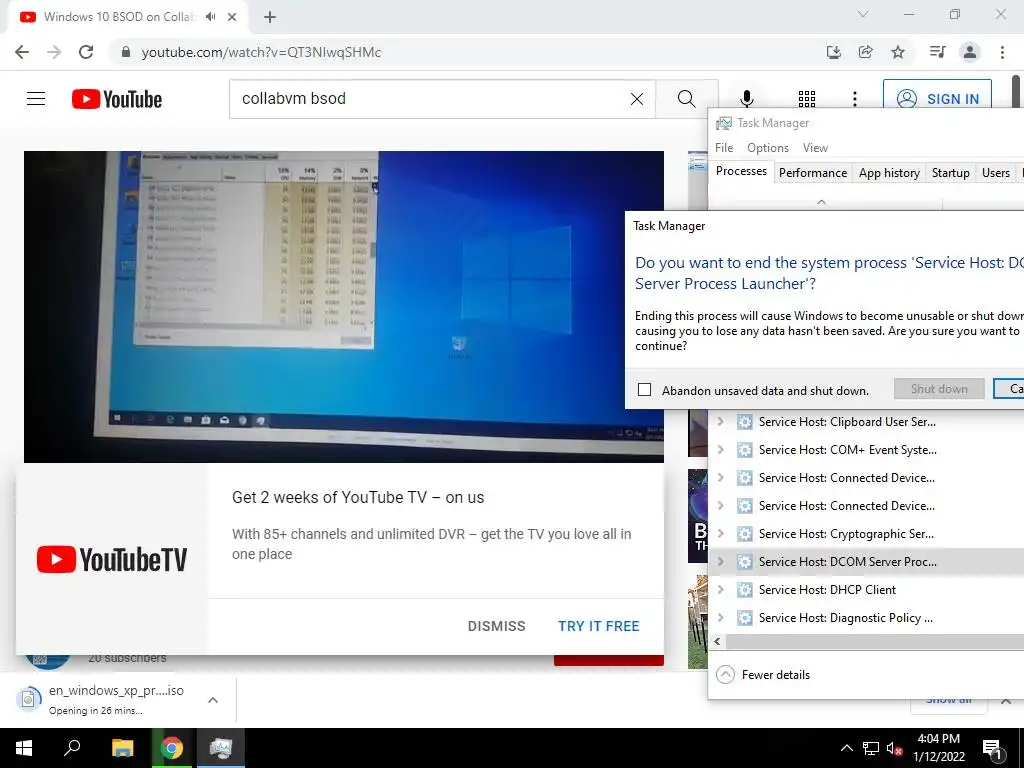Expand Service Host: DHCP Client row
Image resolution: width=1024 pixels, height=768 pixels.
pos(720,590)
